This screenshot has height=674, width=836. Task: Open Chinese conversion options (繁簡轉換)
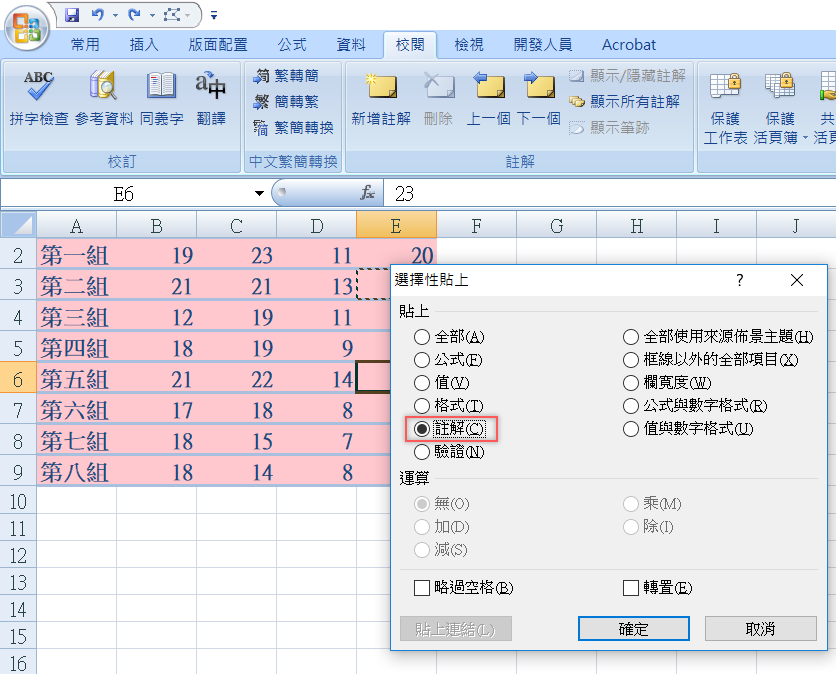(x=294, y=127)
